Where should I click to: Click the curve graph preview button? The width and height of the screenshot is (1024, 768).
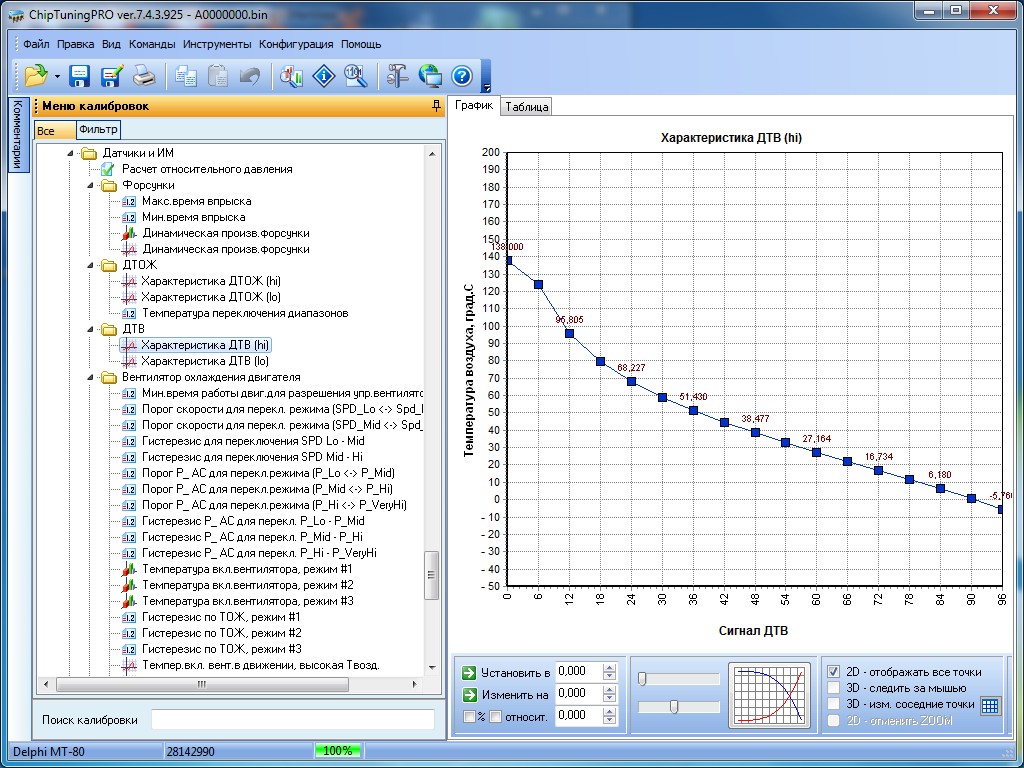tap(768, 693)
